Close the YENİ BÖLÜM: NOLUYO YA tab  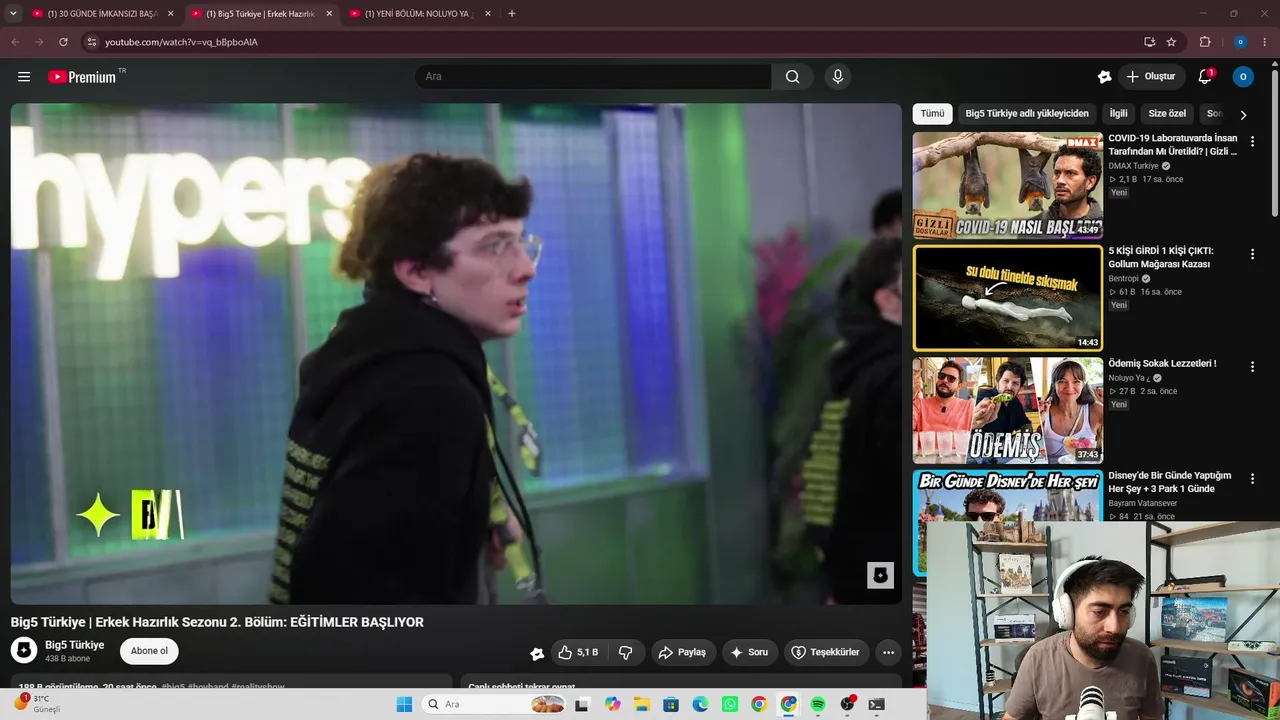click(488, 14)
